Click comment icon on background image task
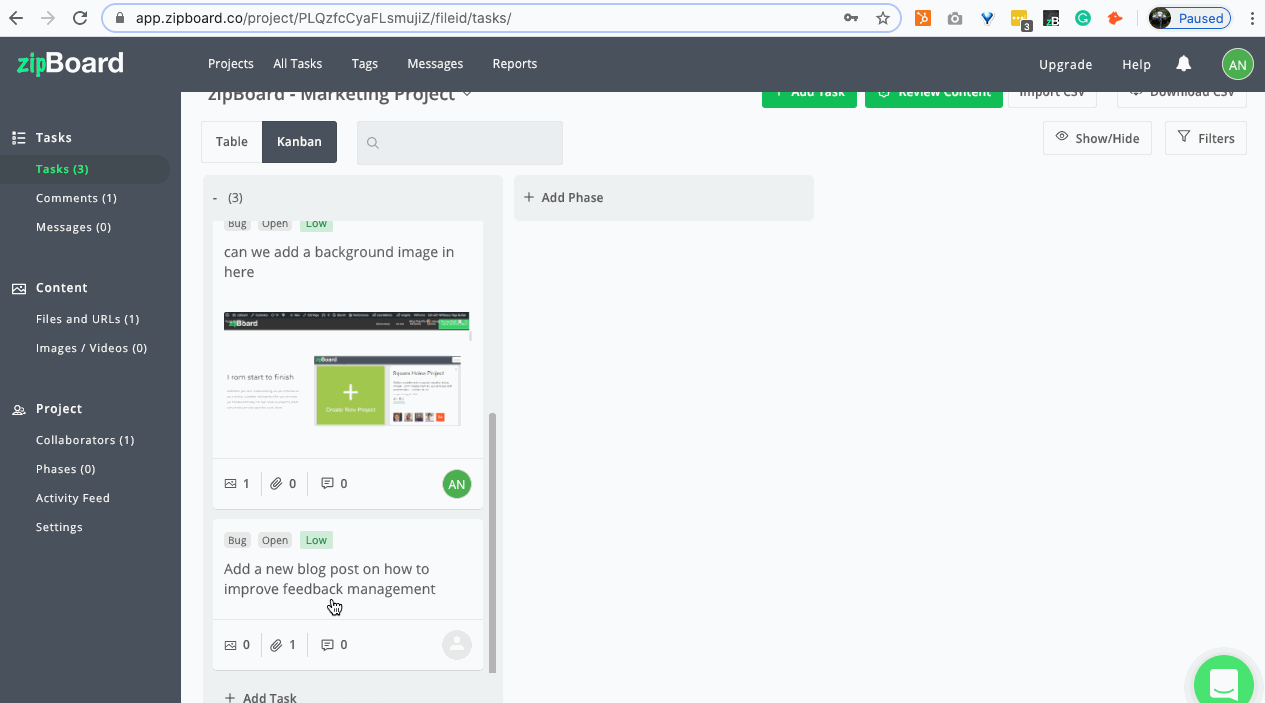This screenshot has width=1265, height=703. [327, 484]
